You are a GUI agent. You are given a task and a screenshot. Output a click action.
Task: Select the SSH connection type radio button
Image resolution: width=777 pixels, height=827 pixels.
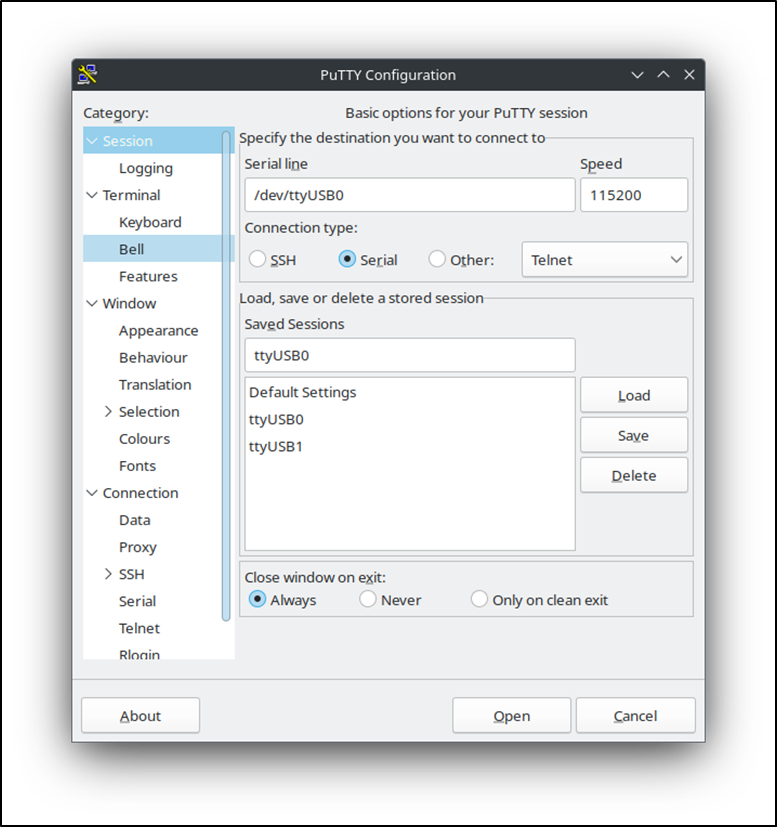click(x=257, y=259)
